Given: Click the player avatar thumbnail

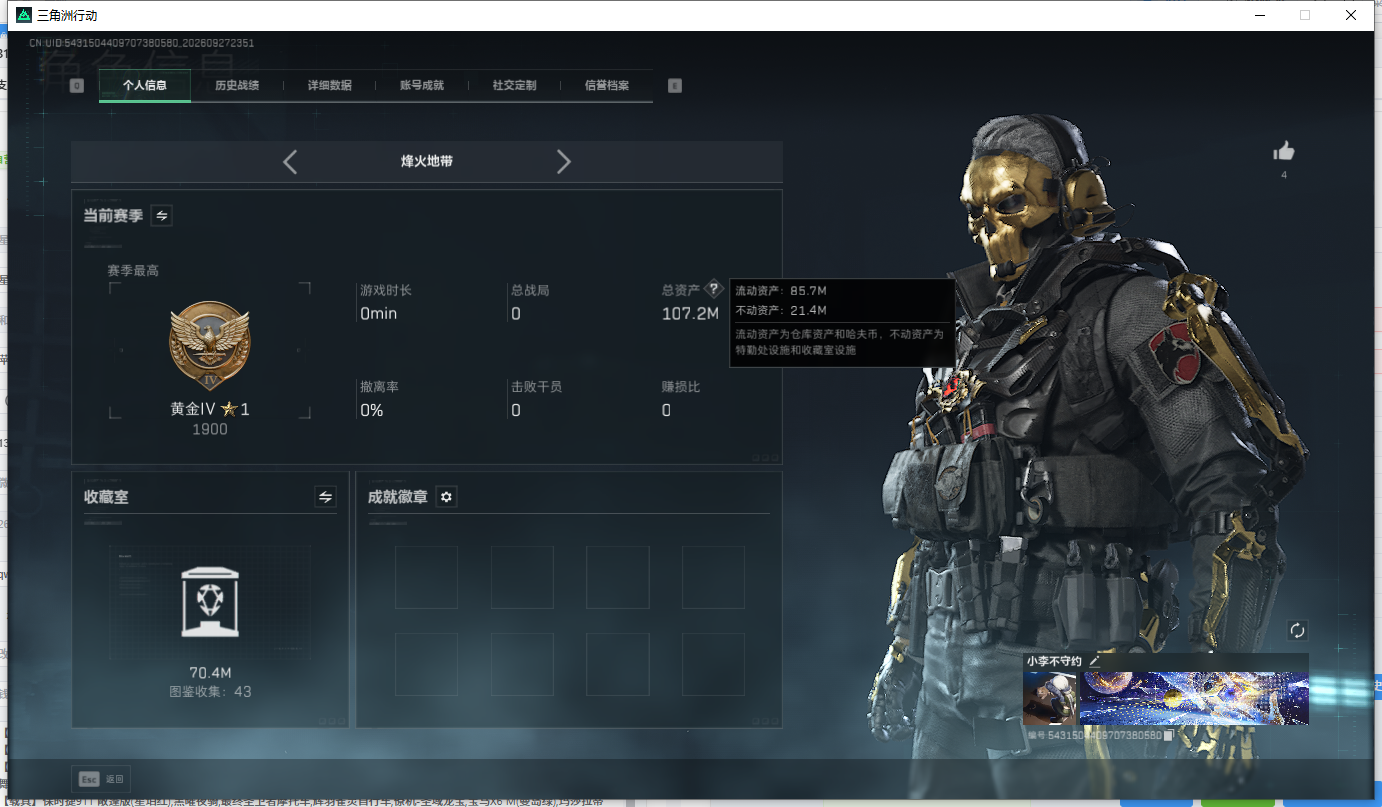Looking at the screenshot, I should 1050,698.
